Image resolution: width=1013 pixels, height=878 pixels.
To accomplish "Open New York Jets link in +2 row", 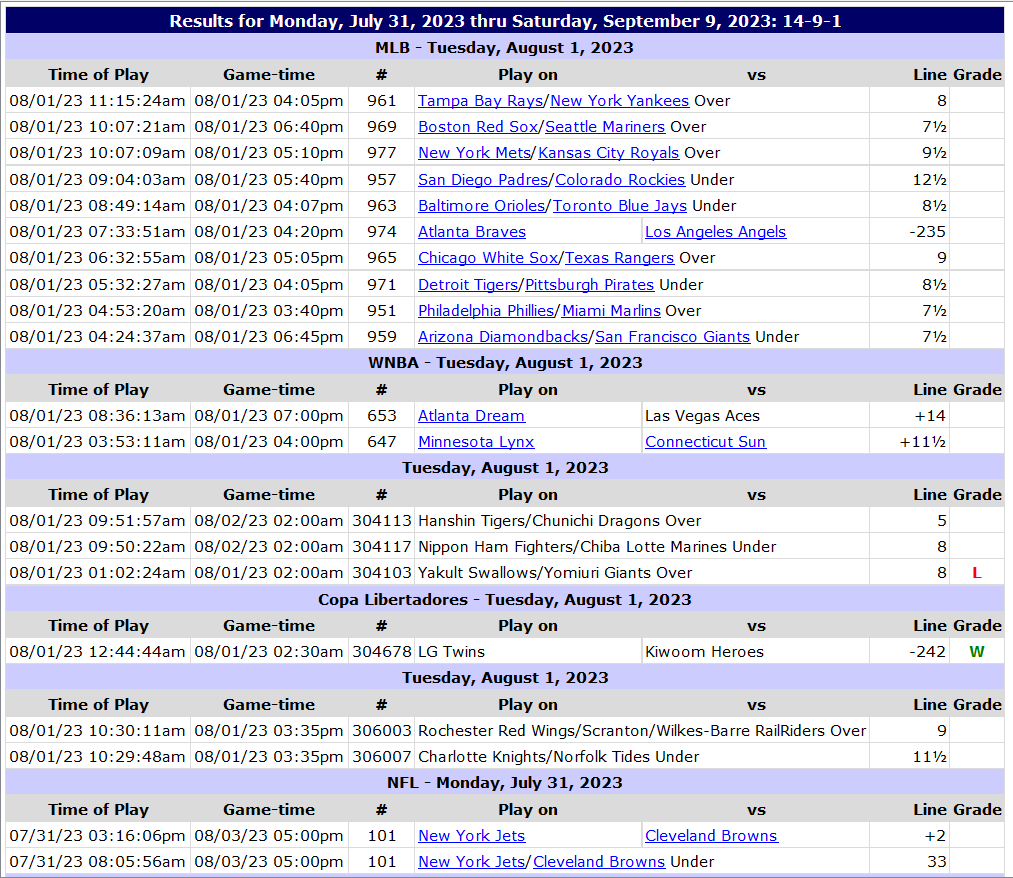I will tap(471, 836).
